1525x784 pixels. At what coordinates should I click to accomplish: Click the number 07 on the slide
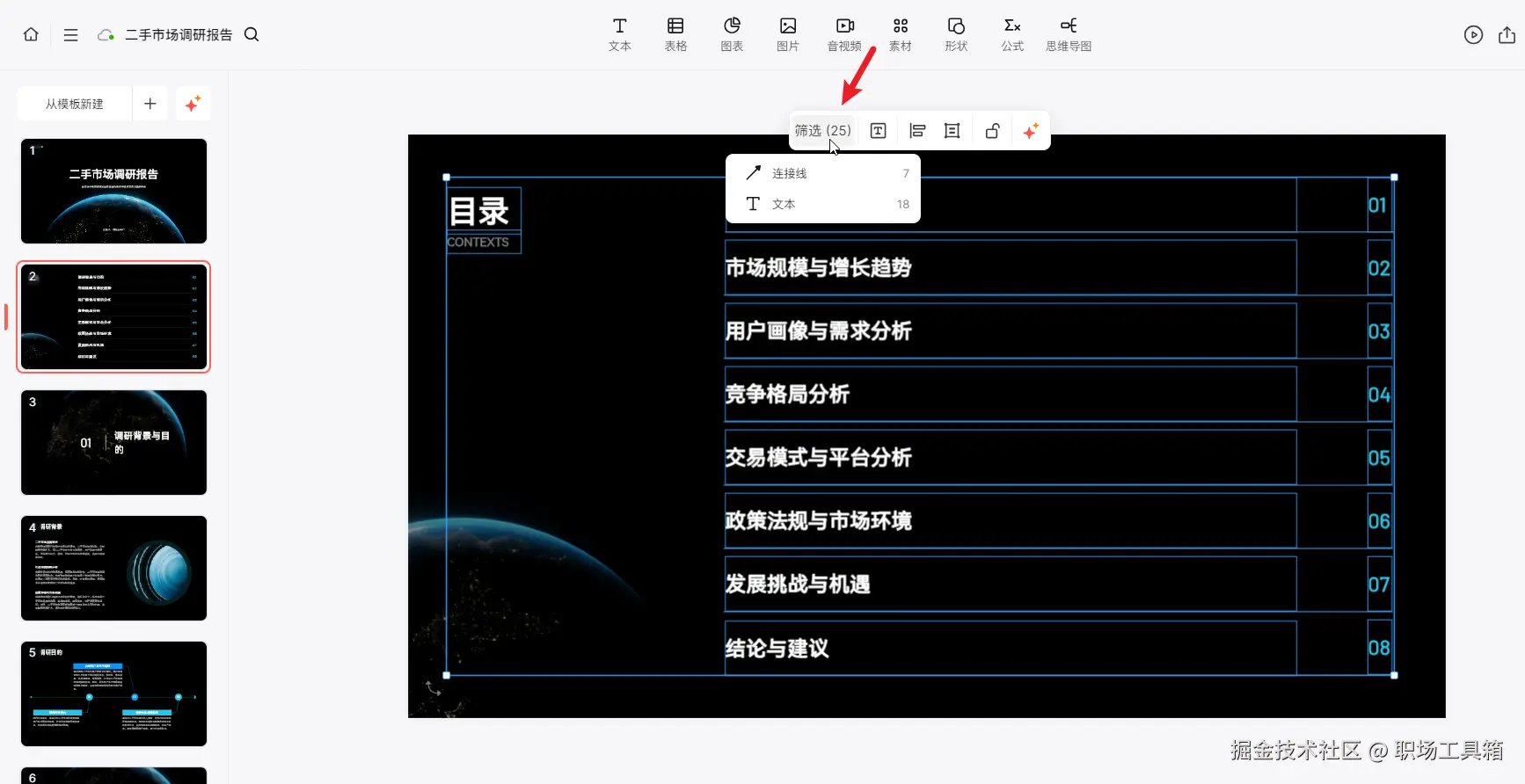[x=1379, y=585]
